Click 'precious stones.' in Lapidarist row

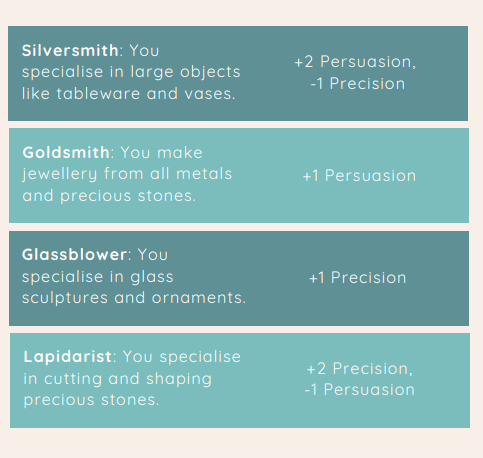point(91,400)
